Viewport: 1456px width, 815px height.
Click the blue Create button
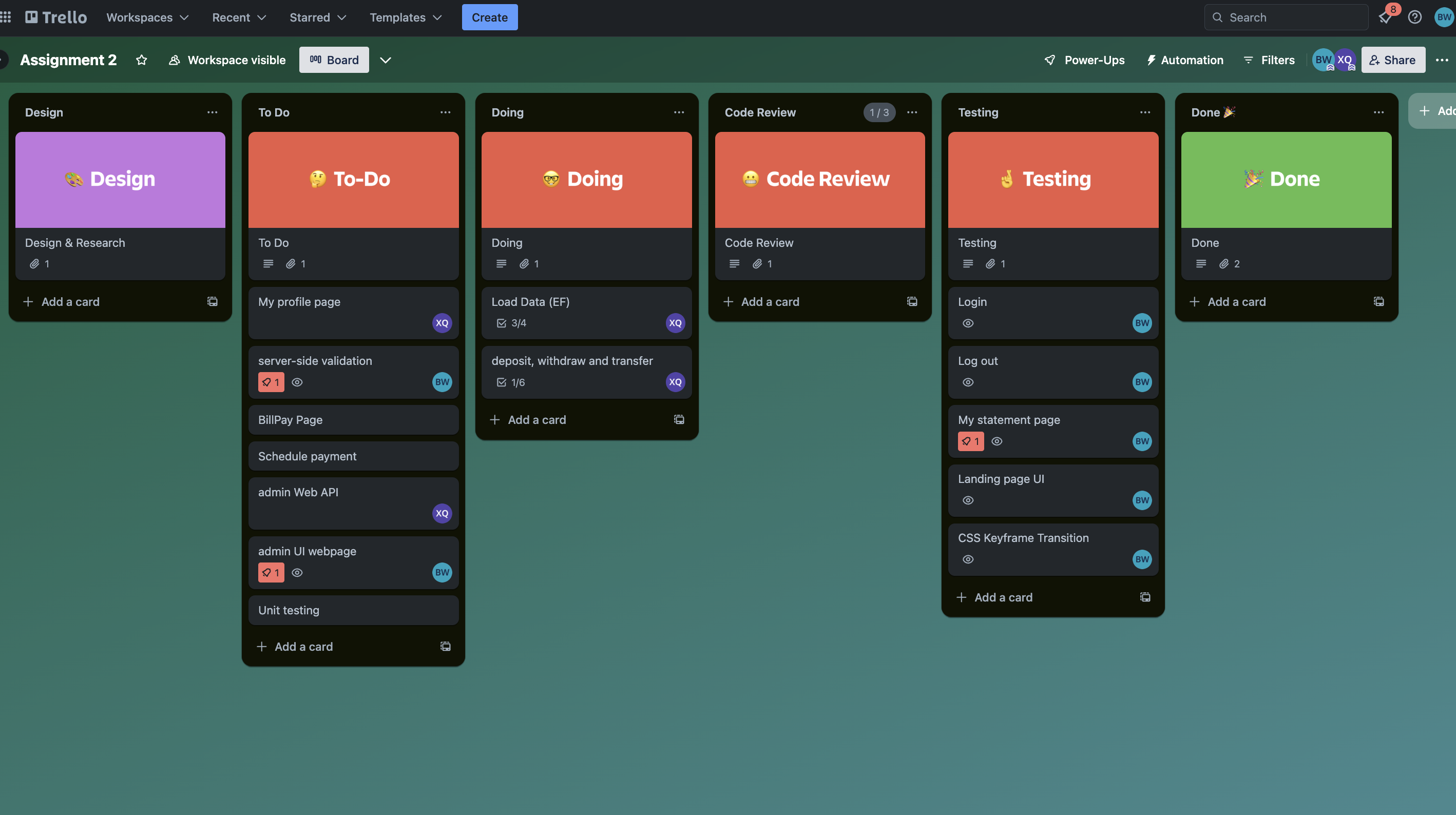tap(489, 17)
